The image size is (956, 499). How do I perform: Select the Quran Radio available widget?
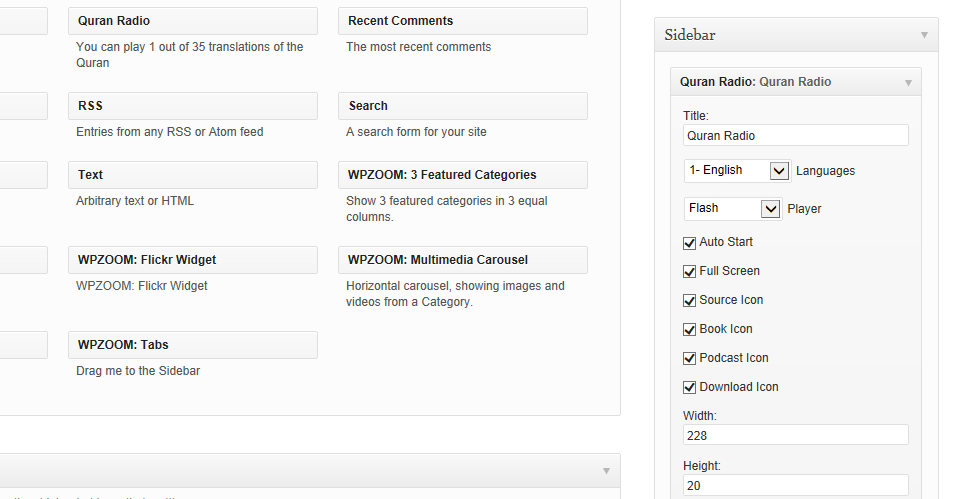(x=193, y=21)
